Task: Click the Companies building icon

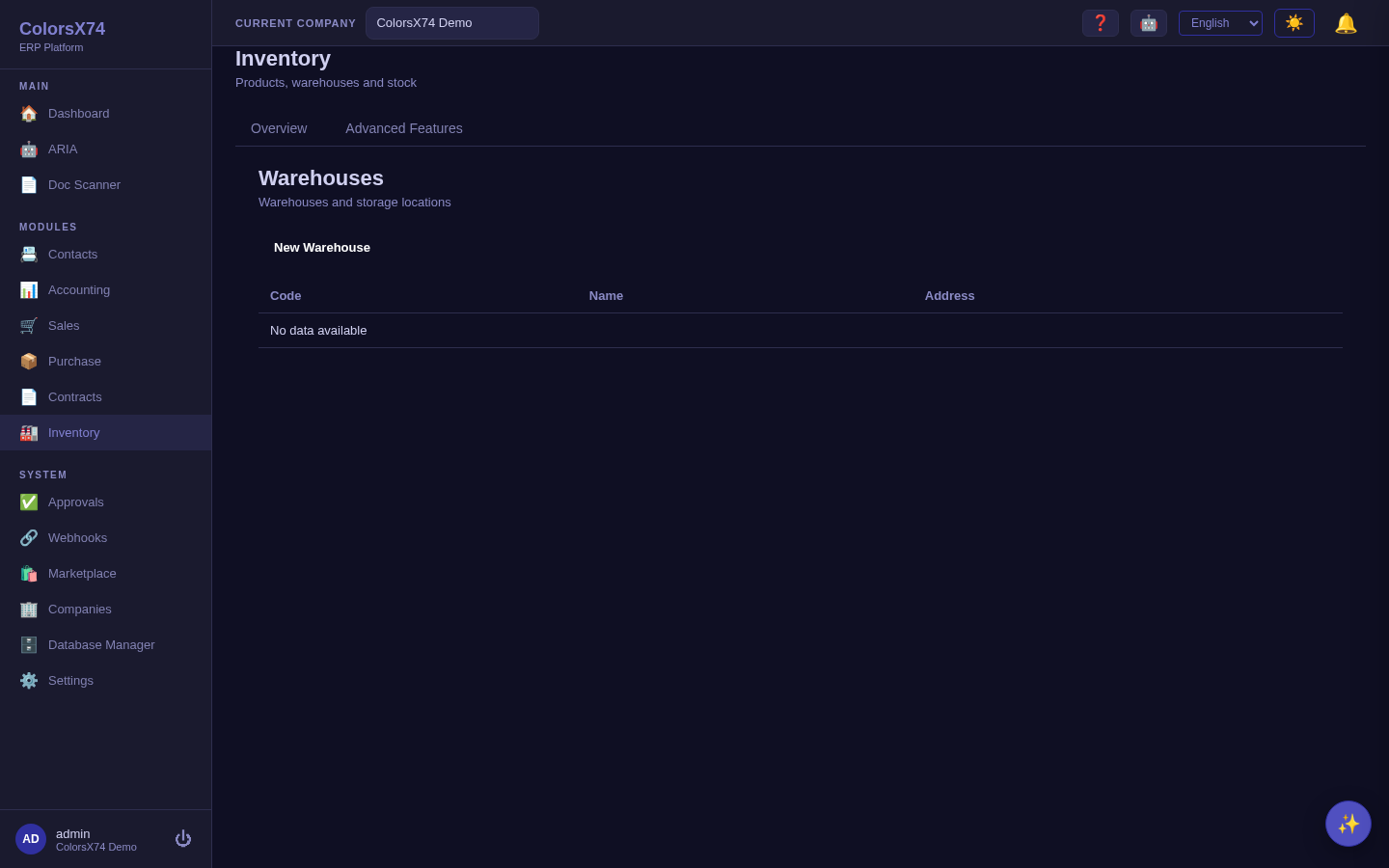Action: (29, 610)
